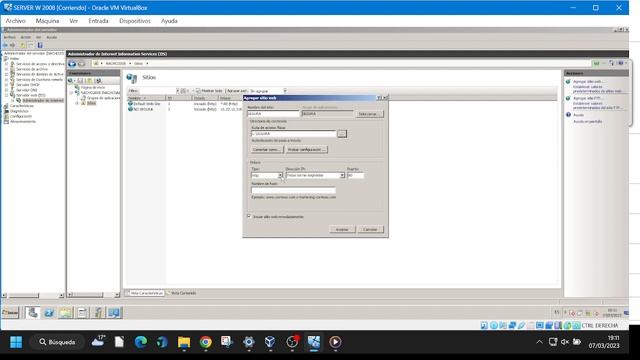Click Agregar sitio web action link
The height and width of the screenshot is (360, 640).
pos(588,82)
